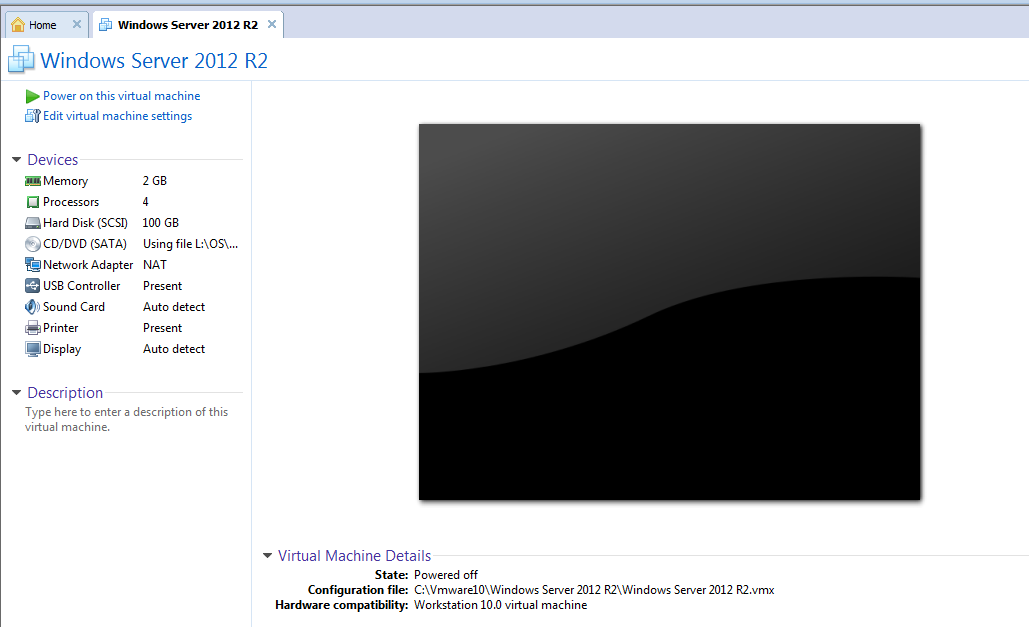1029x627 pixels.
Task: Click the black VM screen preview
Action: click(x=669, y=312)
